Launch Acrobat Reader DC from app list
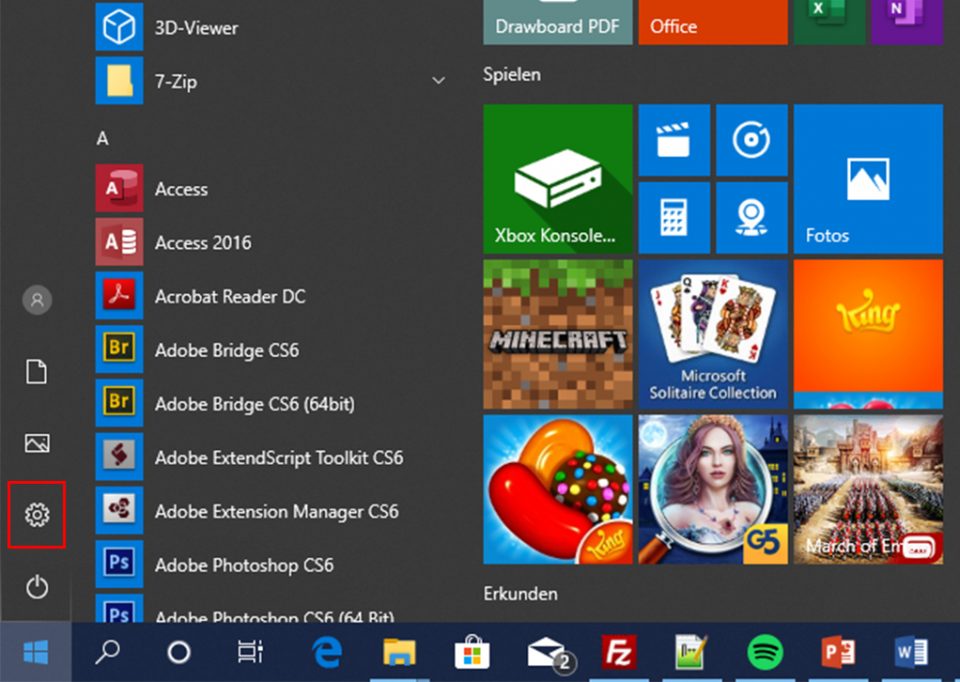 229,296
